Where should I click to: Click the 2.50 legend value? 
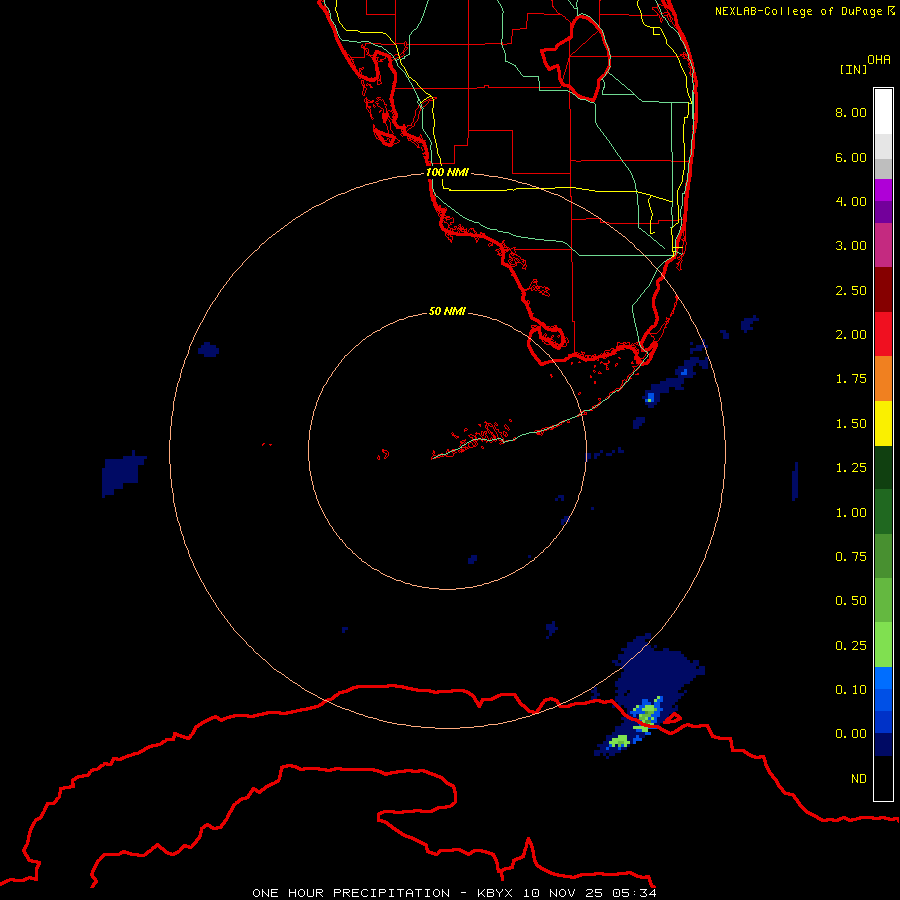pos(851,290)
